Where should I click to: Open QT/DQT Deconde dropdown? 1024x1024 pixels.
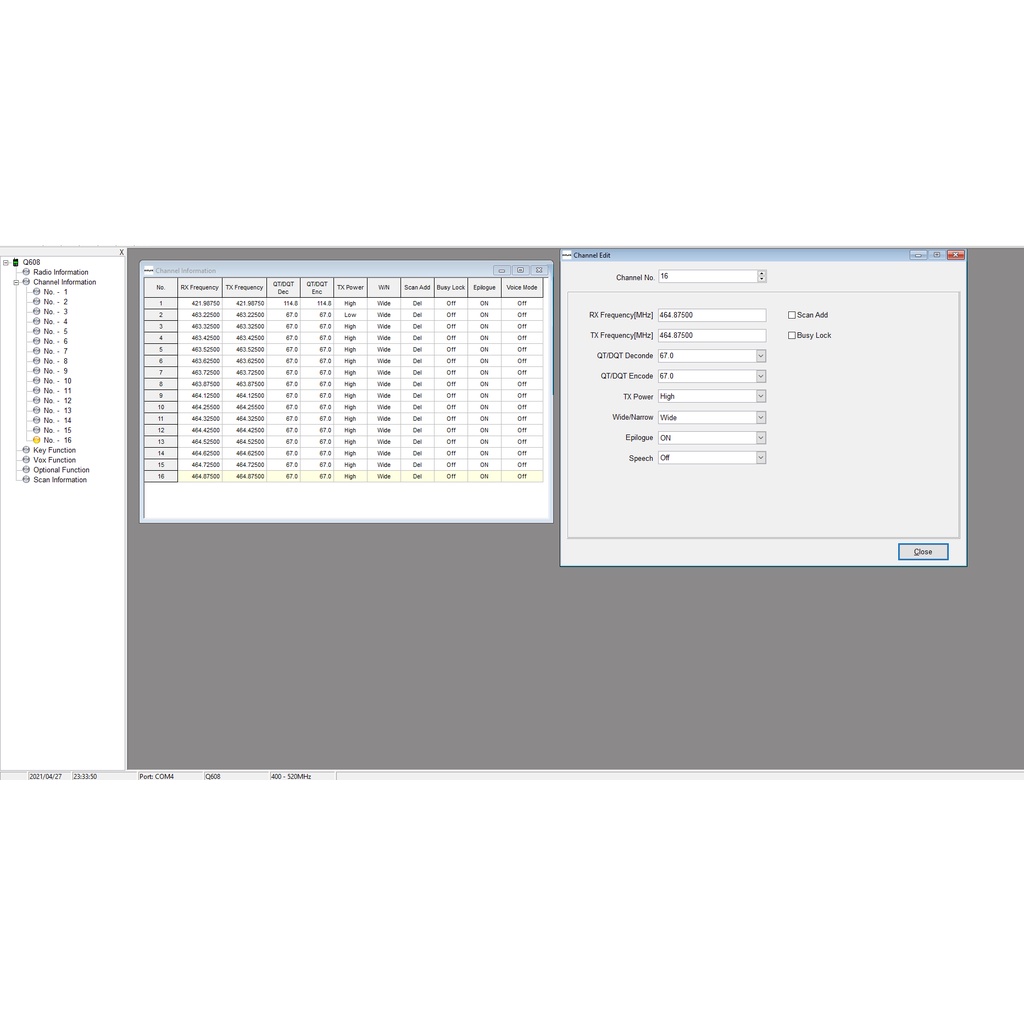click(x=761, y=356)
